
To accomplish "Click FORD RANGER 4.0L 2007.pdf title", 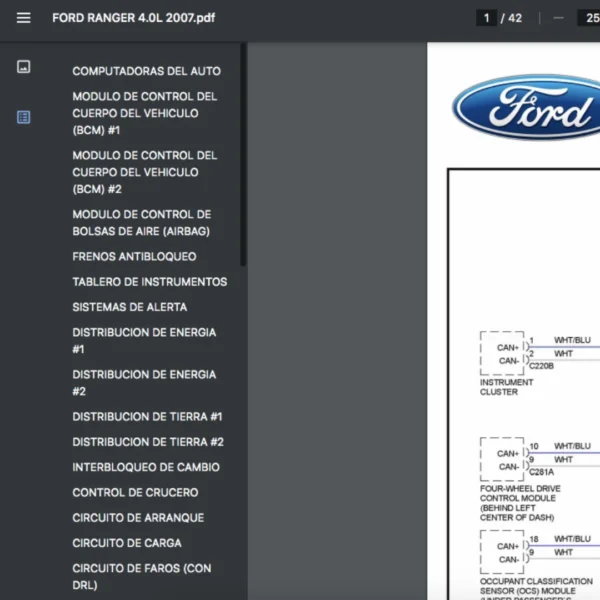I will pyautogui.click(x=134, y=18).
